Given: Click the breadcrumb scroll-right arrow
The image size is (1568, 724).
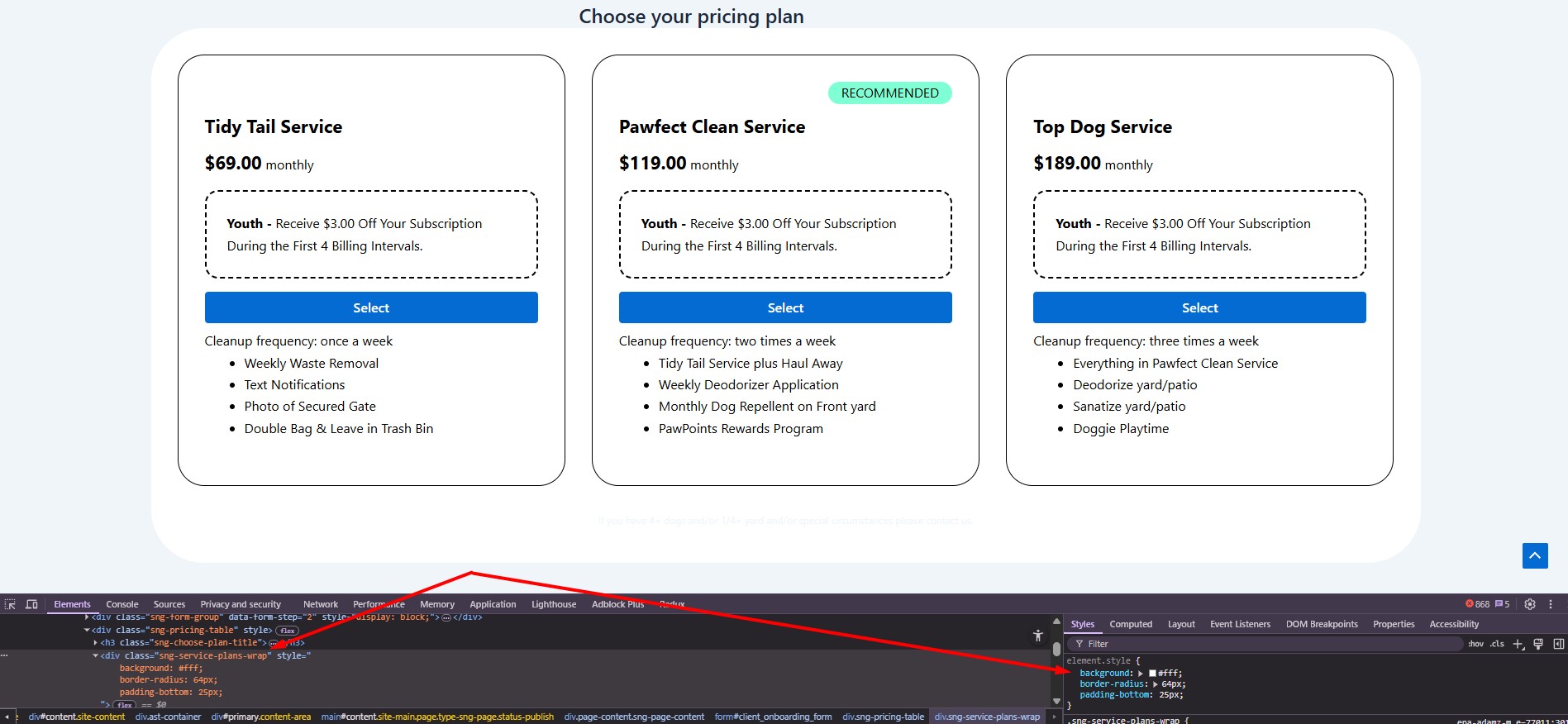Looking at the screenshot, I should click(1054, 717).
